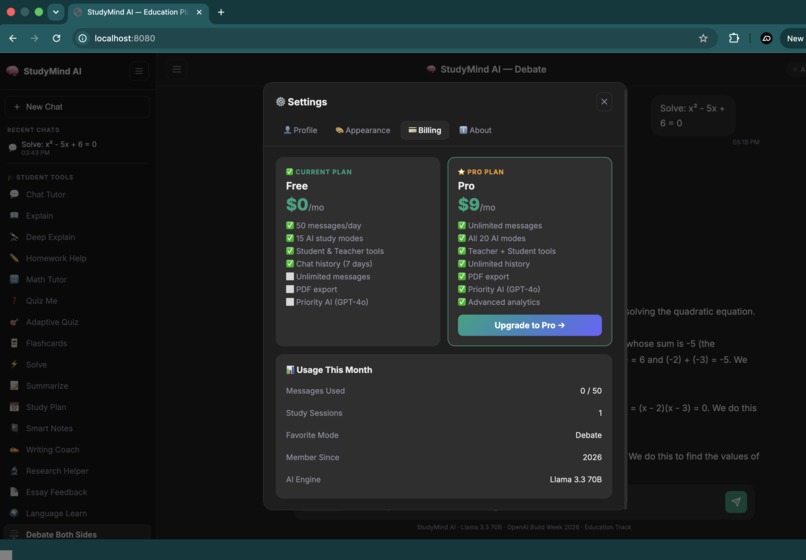
Task: Click the localhost:8080 address bar
Action: point(395,38)
